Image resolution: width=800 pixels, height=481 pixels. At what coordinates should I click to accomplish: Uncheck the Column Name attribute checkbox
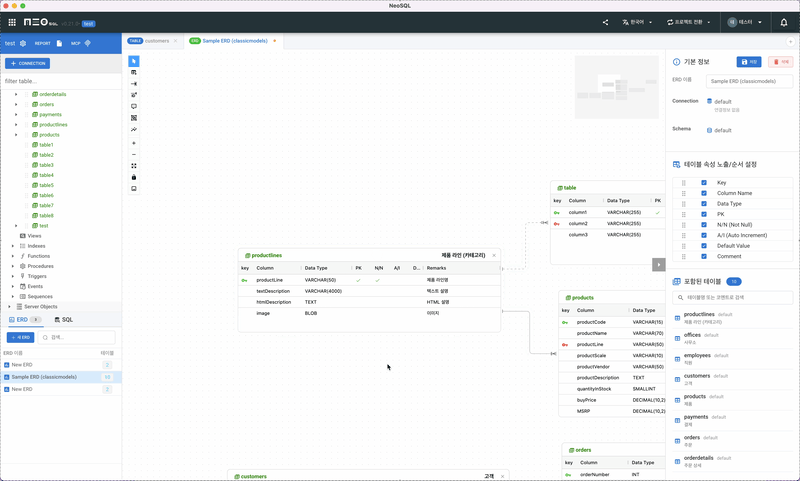point(704,193)
